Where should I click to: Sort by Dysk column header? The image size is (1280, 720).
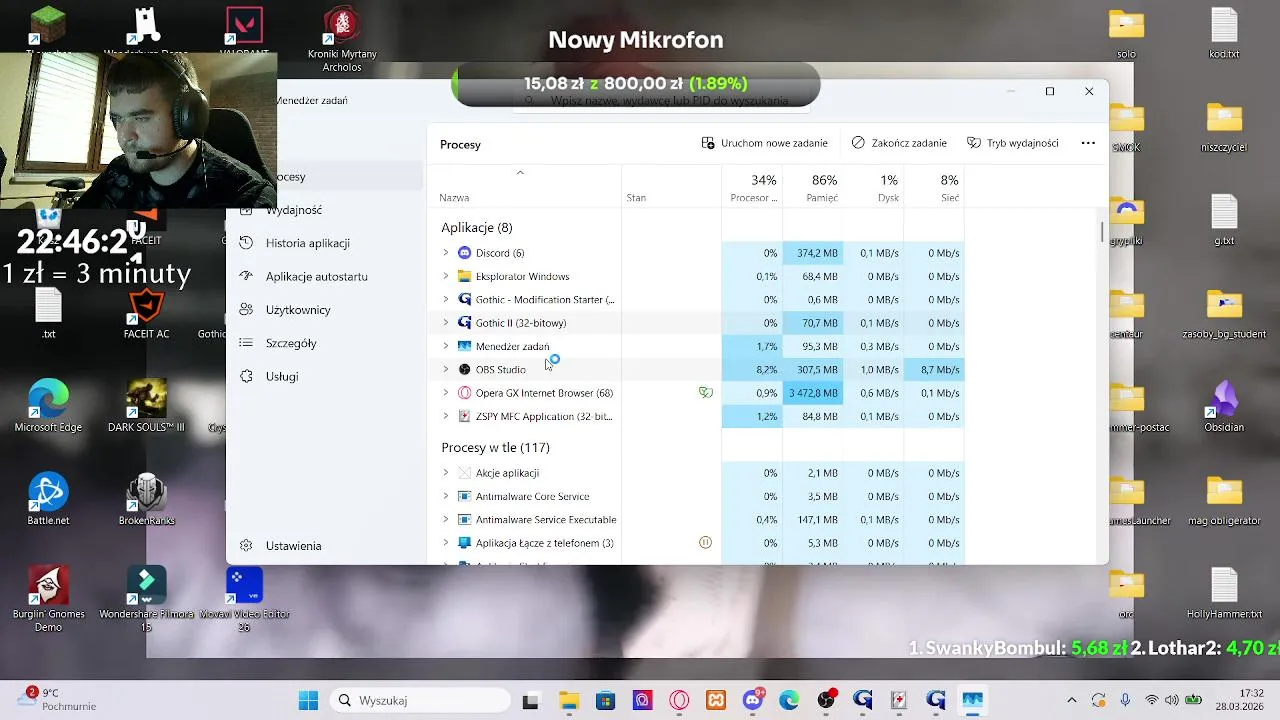[873, 187]
